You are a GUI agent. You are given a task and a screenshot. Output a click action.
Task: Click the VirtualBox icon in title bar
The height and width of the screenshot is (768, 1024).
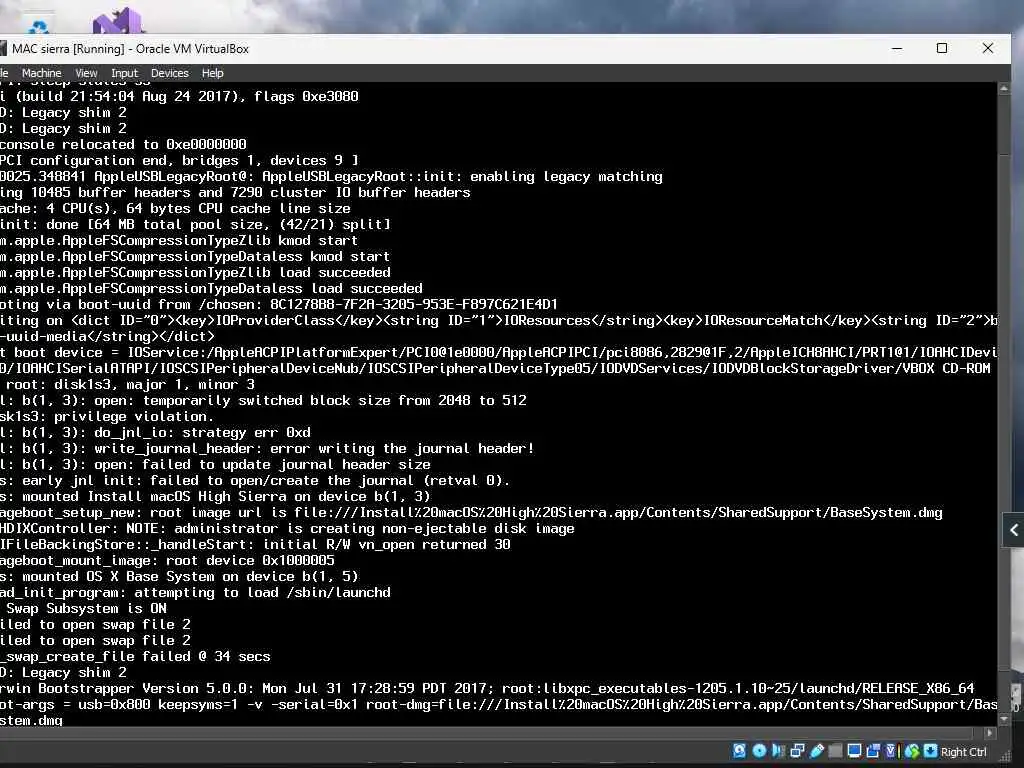[x=3, y=48]
